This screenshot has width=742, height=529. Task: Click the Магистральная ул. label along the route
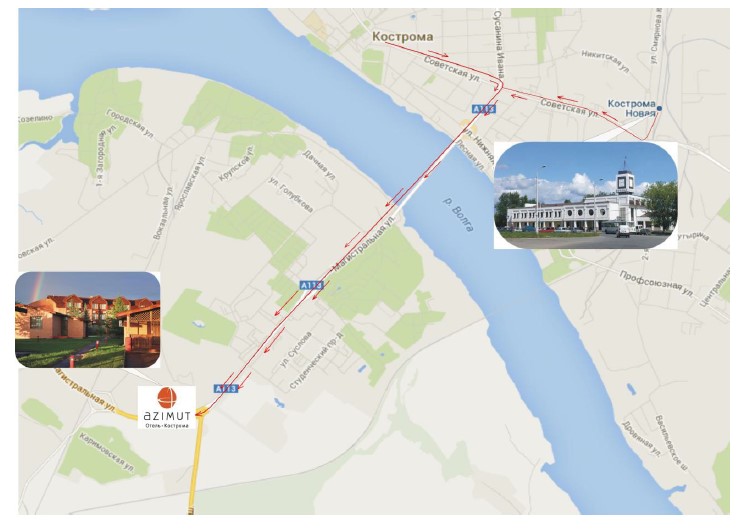point(364,245)
